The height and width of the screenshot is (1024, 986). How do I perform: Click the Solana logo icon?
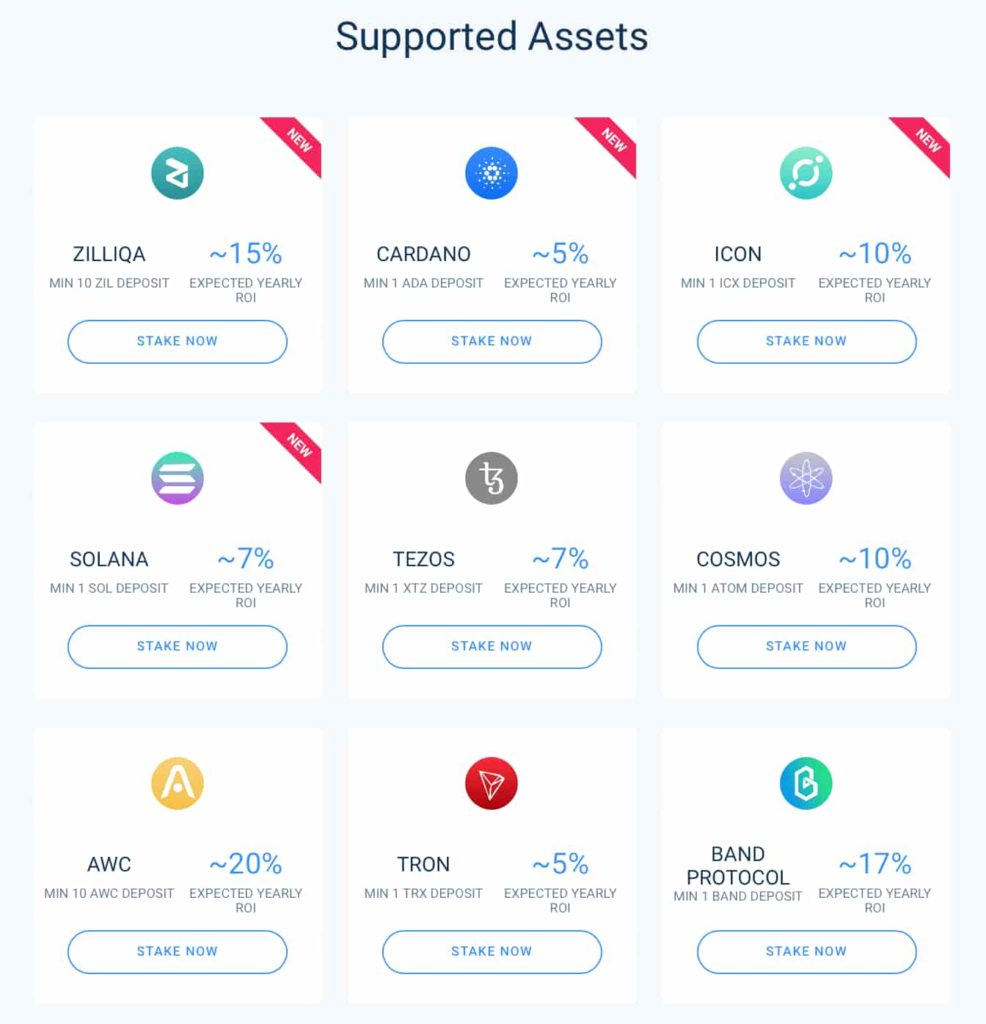tap(177, 477)
